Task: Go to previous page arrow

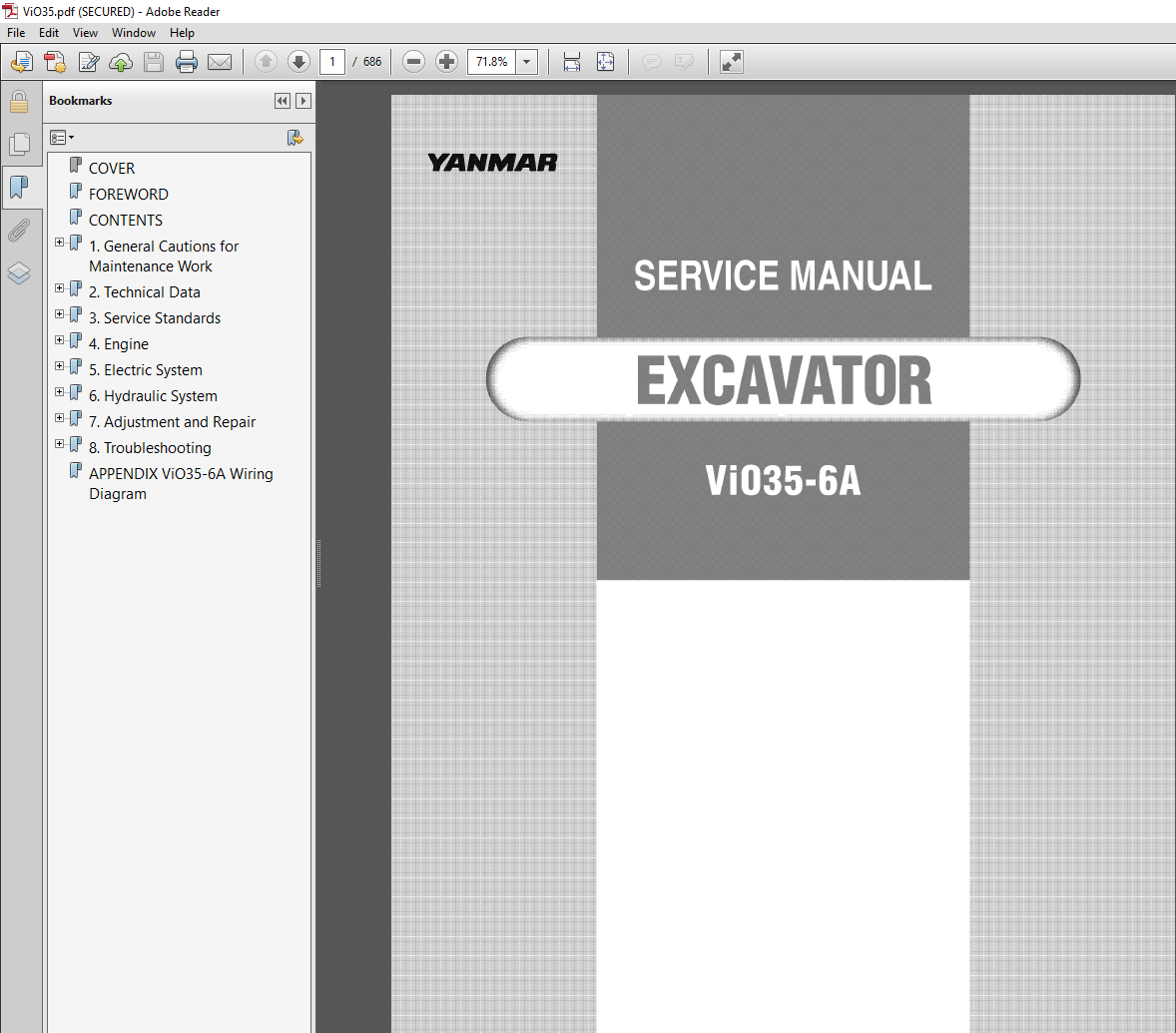Action: pyautogui.click(x=266, y=62)
